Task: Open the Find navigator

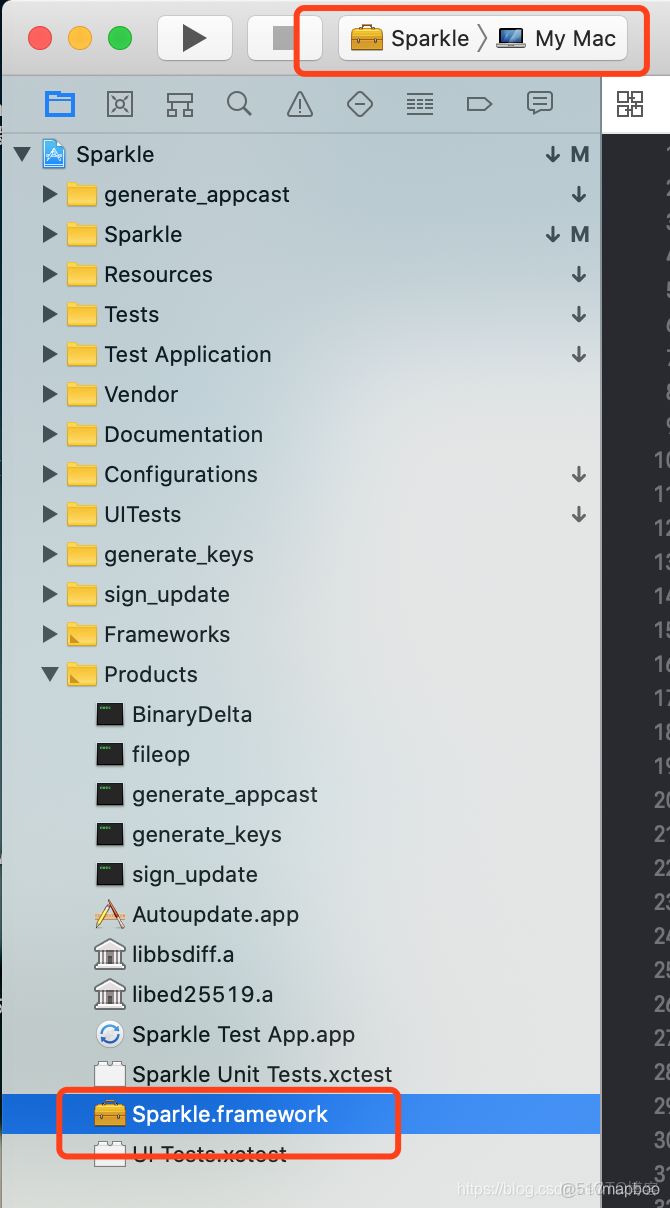Action: pos(239,103)
